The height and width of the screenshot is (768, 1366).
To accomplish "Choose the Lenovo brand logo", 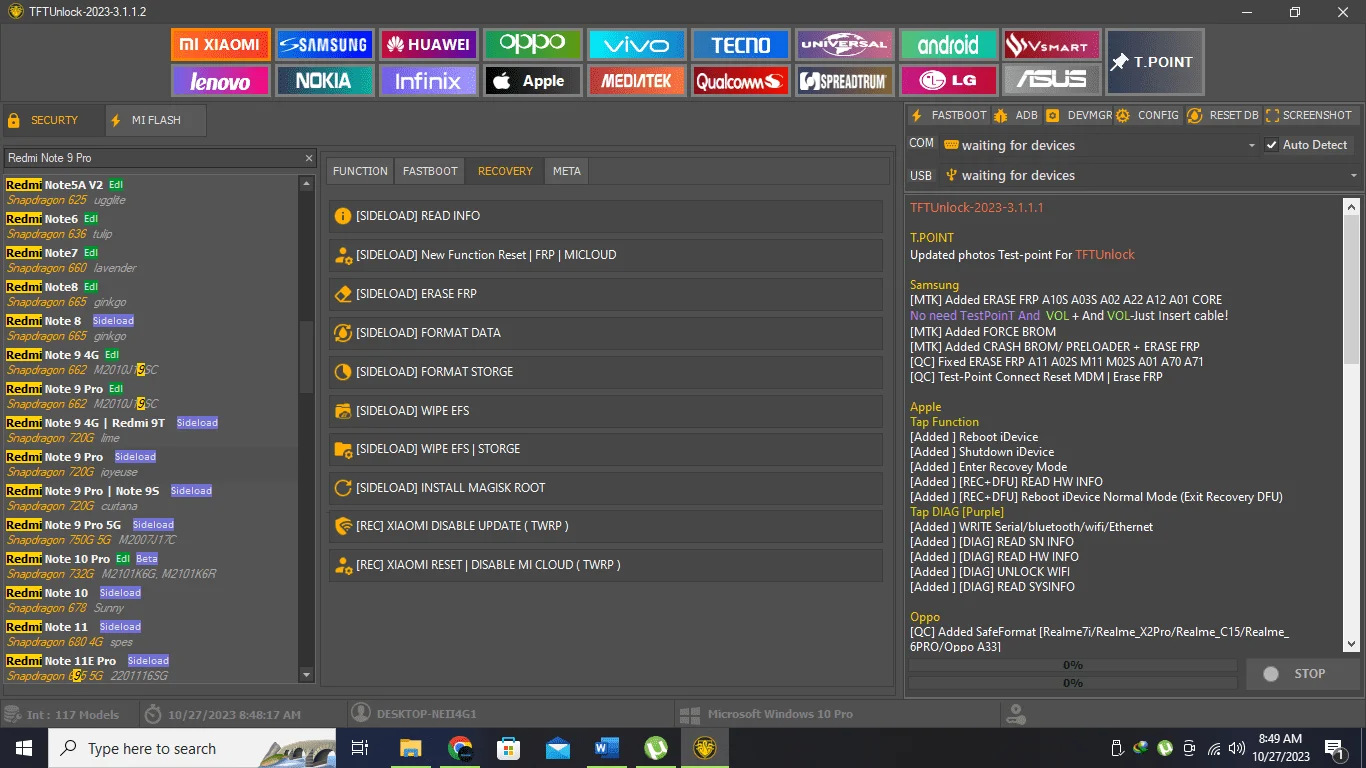I will 220,81.
